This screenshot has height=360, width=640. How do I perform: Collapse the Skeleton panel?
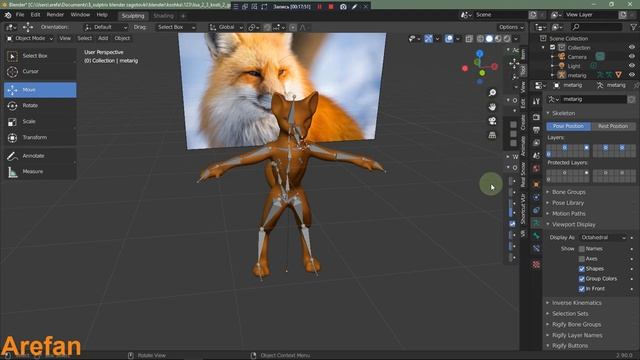[x=563, y=113]
